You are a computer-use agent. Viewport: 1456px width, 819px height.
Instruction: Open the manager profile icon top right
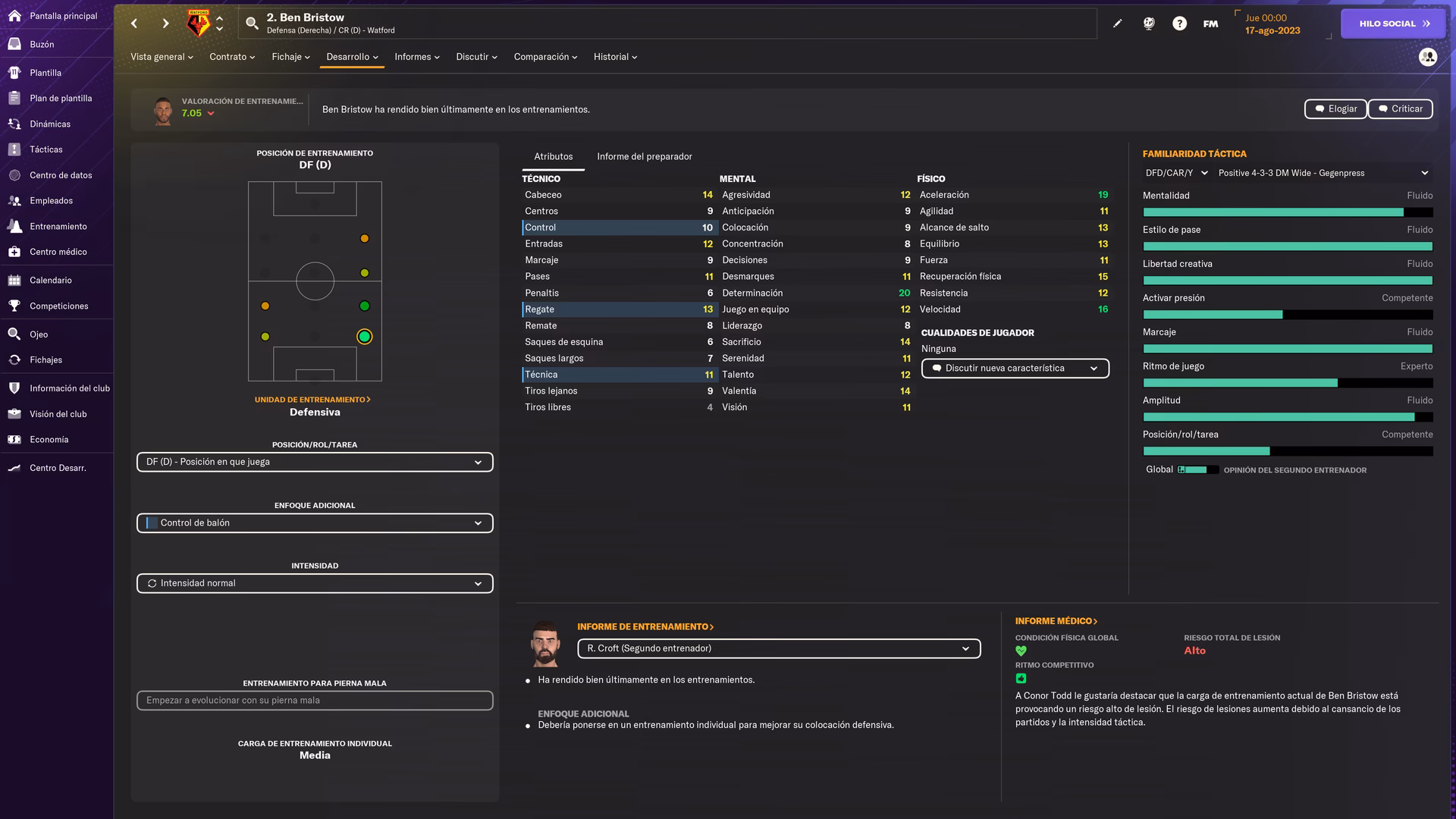click(1428, 57)
